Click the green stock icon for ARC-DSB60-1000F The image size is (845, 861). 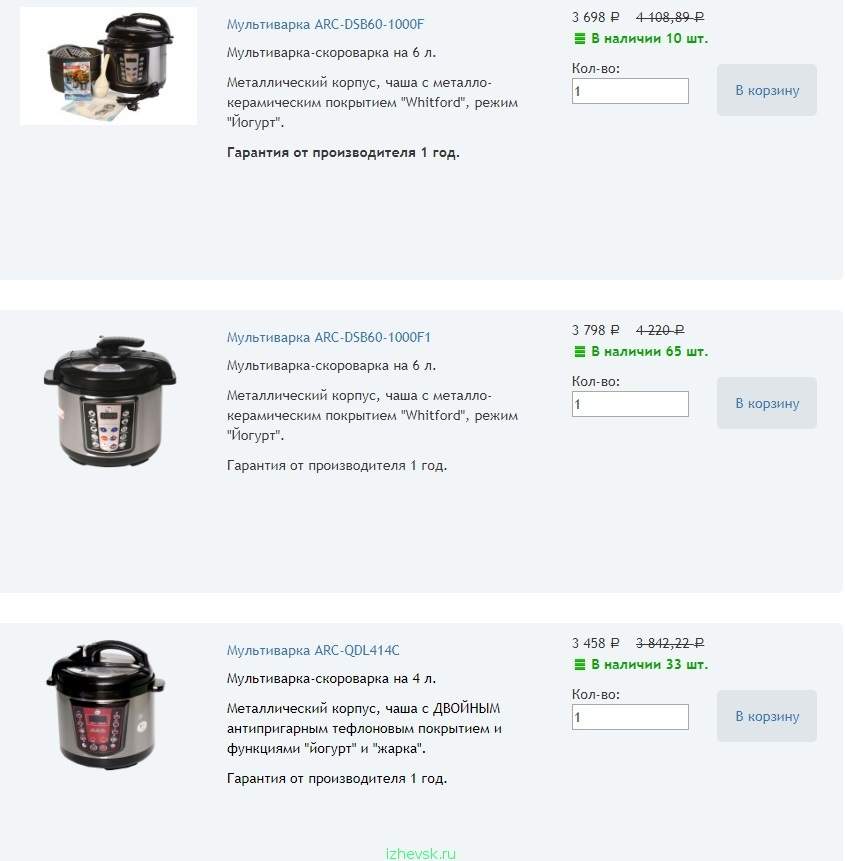(580, 38)
